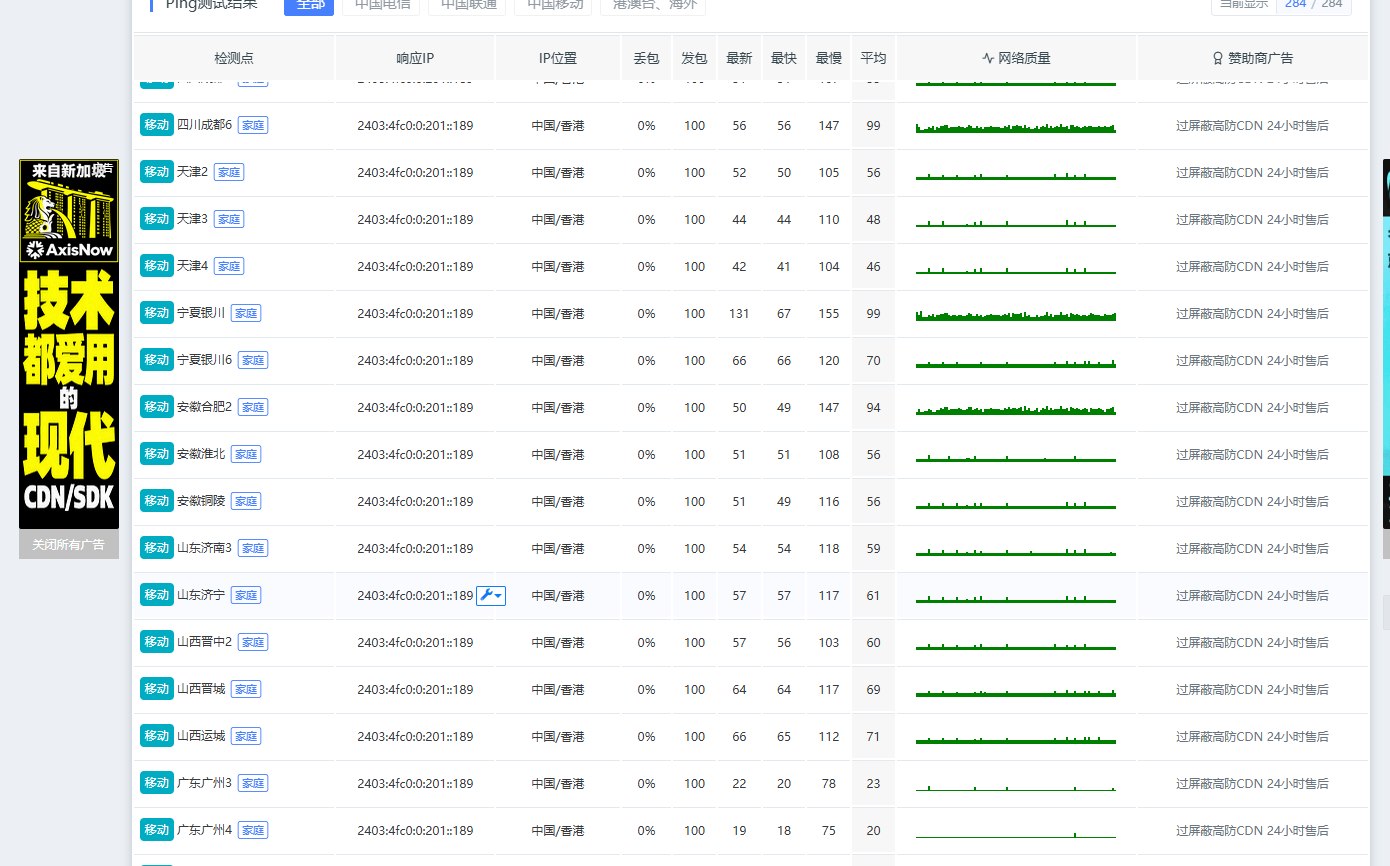Click the 赞助商广告 lightbulb header icon

pyautogui.click(x=1218, y=58)
